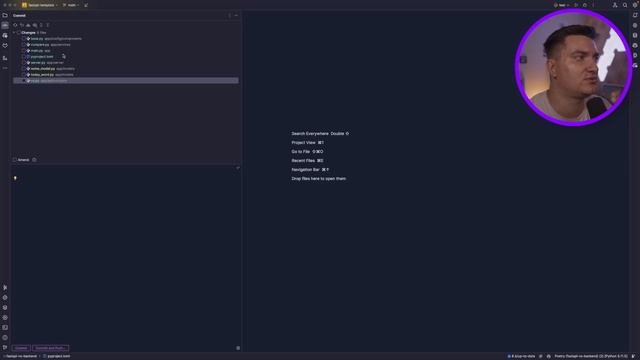Screen dimensions: 640x360
Task: Enable the Amend checkbox
Action: [x=15, y=160]
